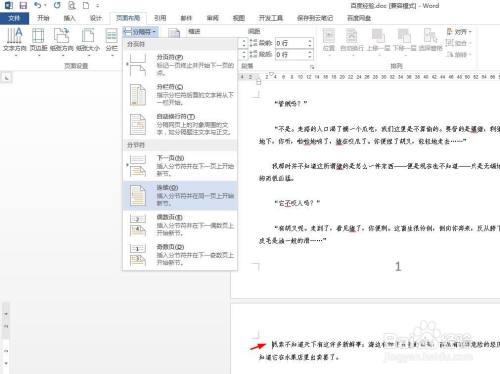Click the 段后 spacing-after stepper arrows
Image resolution: width=500 pixels, height=374 pixels.
tap(310, 54)
